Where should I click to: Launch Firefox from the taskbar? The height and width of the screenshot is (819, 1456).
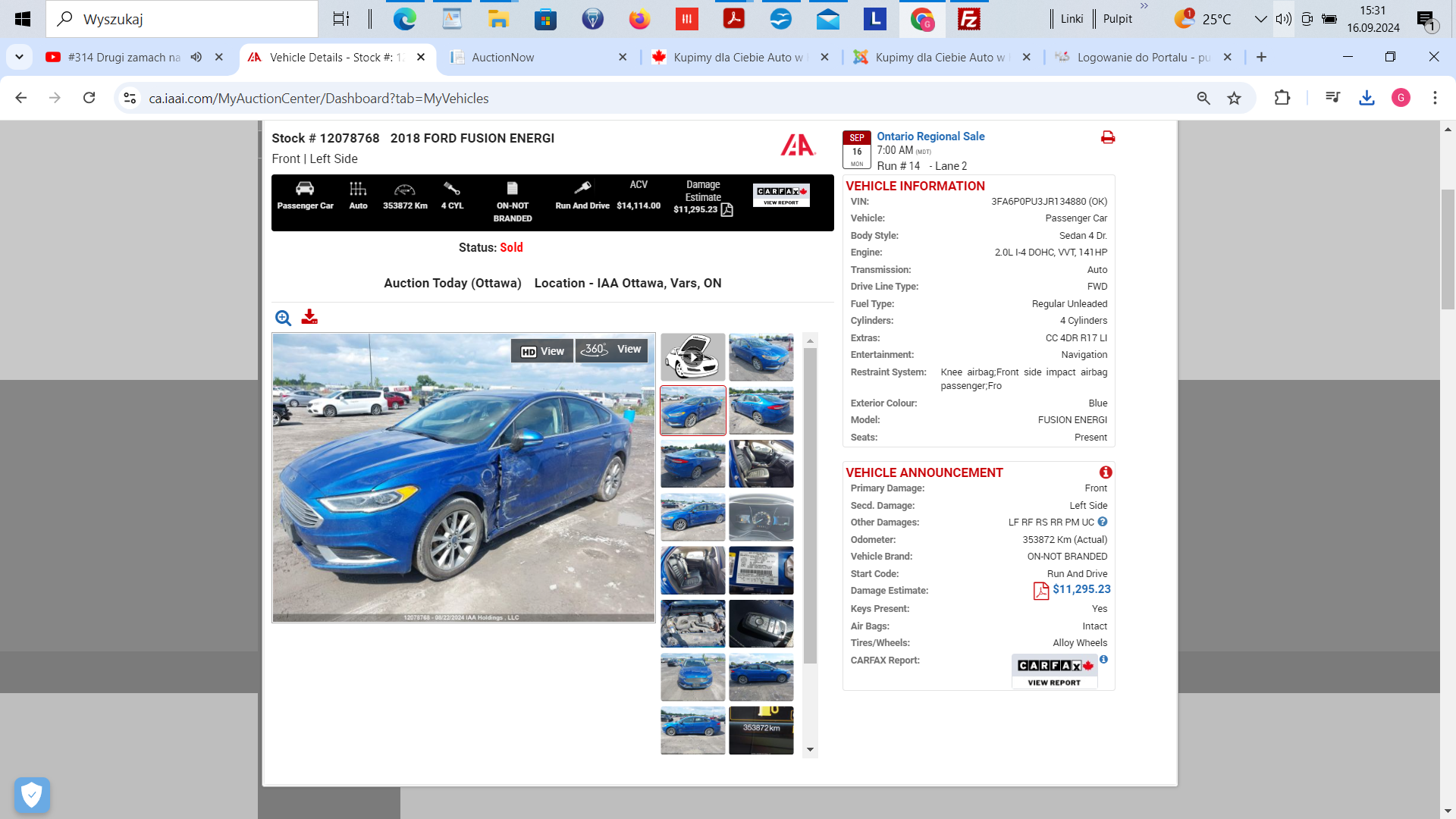639,19
